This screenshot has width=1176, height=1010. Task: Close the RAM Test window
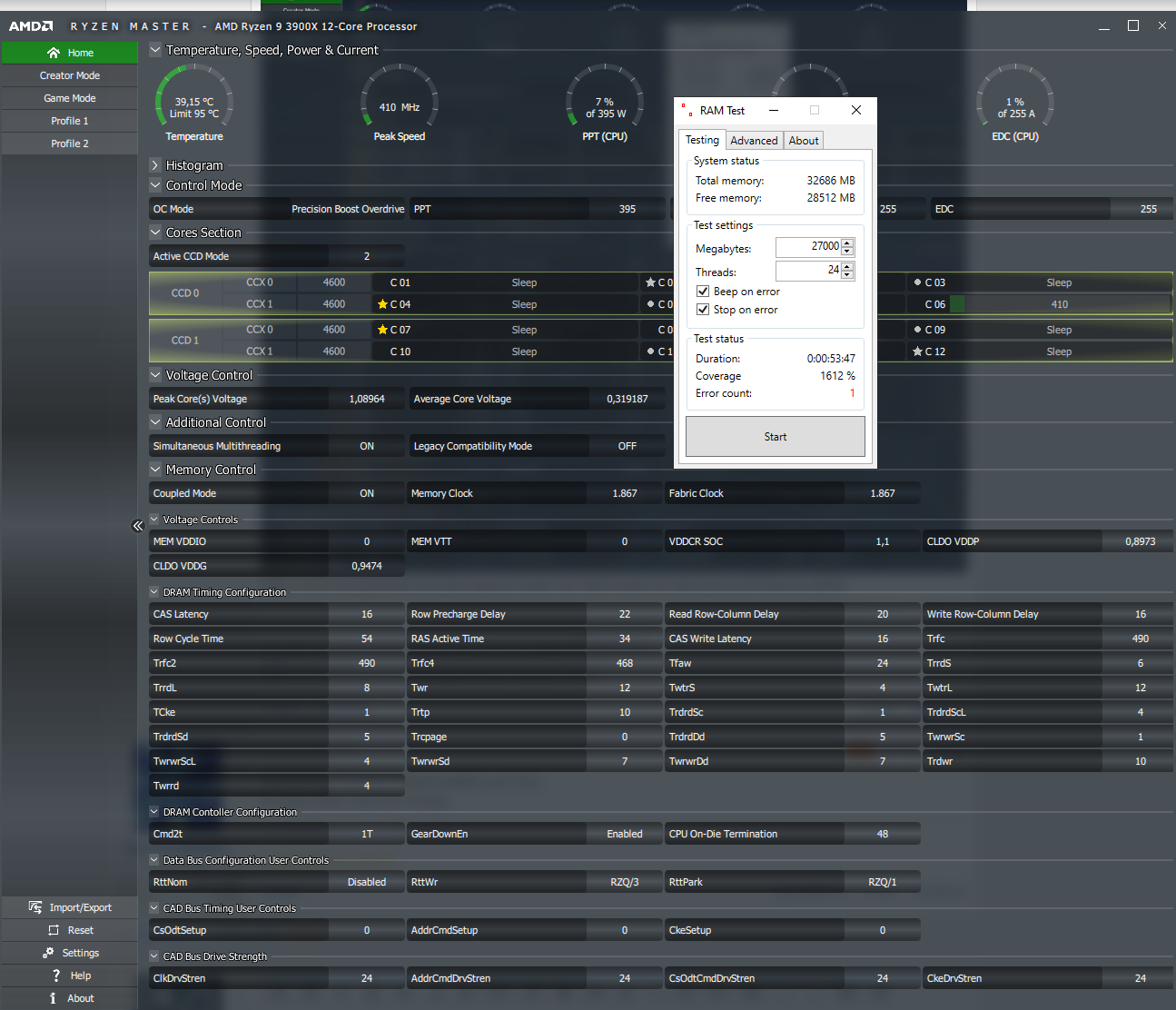coord(855,110)
